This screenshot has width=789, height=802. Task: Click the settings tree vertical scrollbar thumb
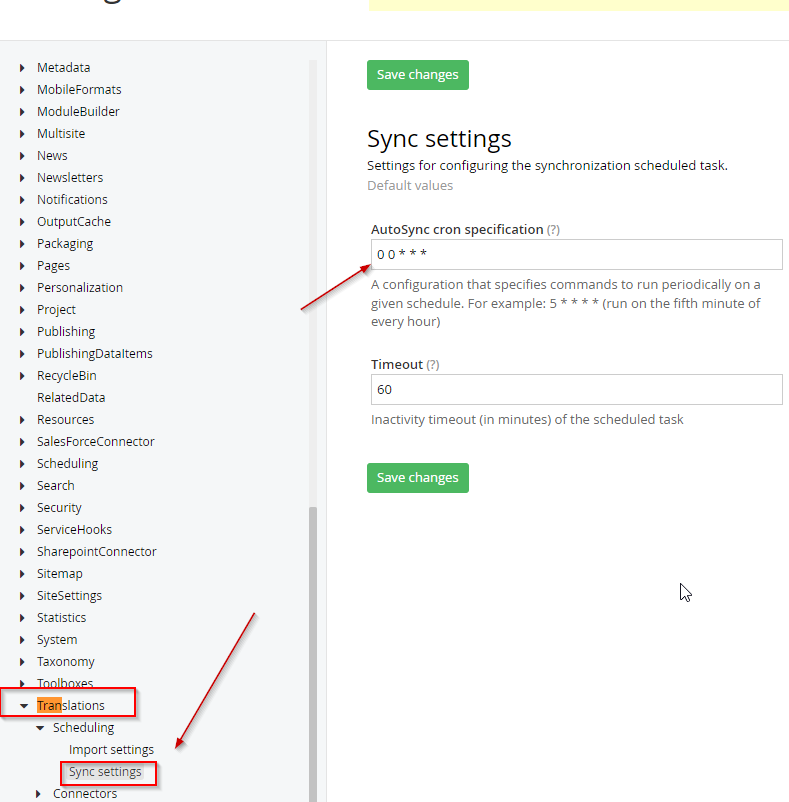pos(313,654)
